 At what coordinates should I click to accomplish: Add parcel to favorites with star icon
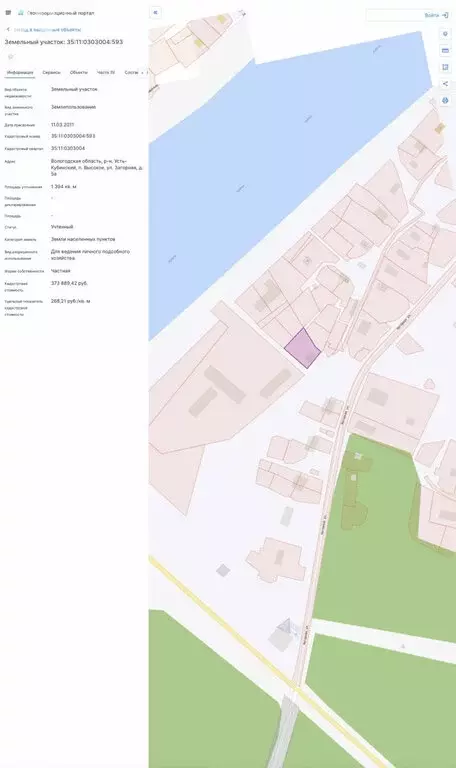[10, 57]
